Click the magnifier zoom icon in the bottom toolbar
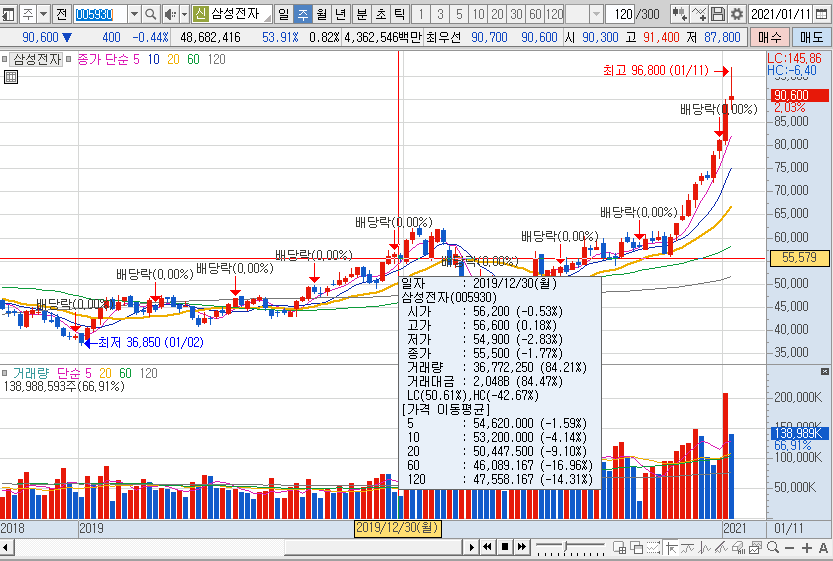The image size is (833, 561). (773, 547)
